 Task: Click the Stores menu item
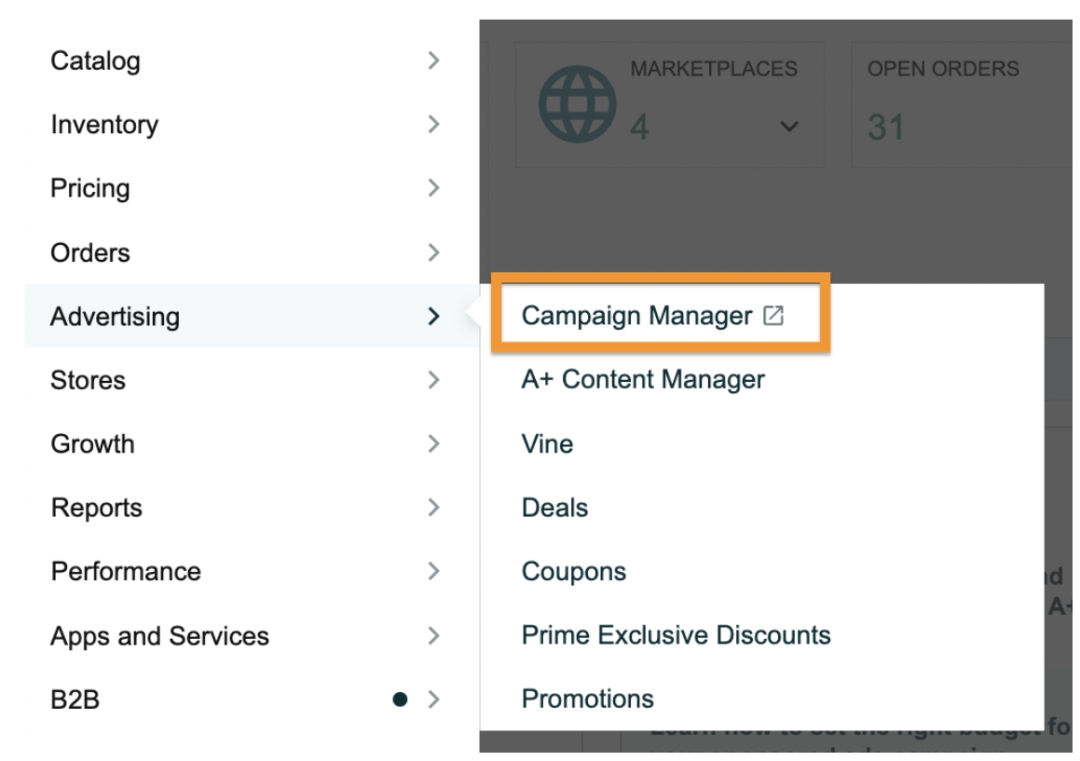(x=88, y=381)
